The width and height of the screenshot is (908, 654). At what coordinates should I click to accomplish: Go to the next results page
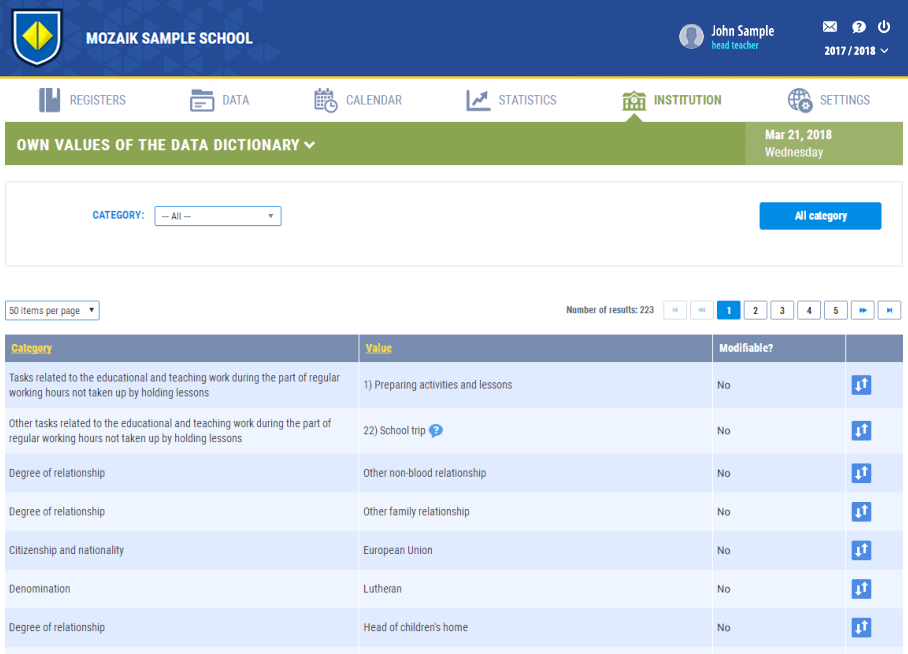coord(862,310)
